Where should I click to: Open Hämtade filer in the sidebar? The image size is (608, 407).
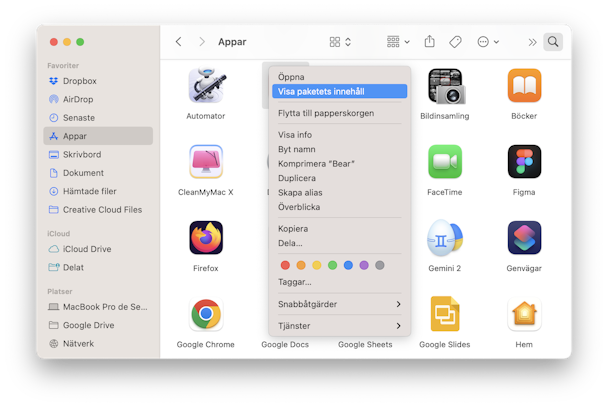[x=98, y=191]
